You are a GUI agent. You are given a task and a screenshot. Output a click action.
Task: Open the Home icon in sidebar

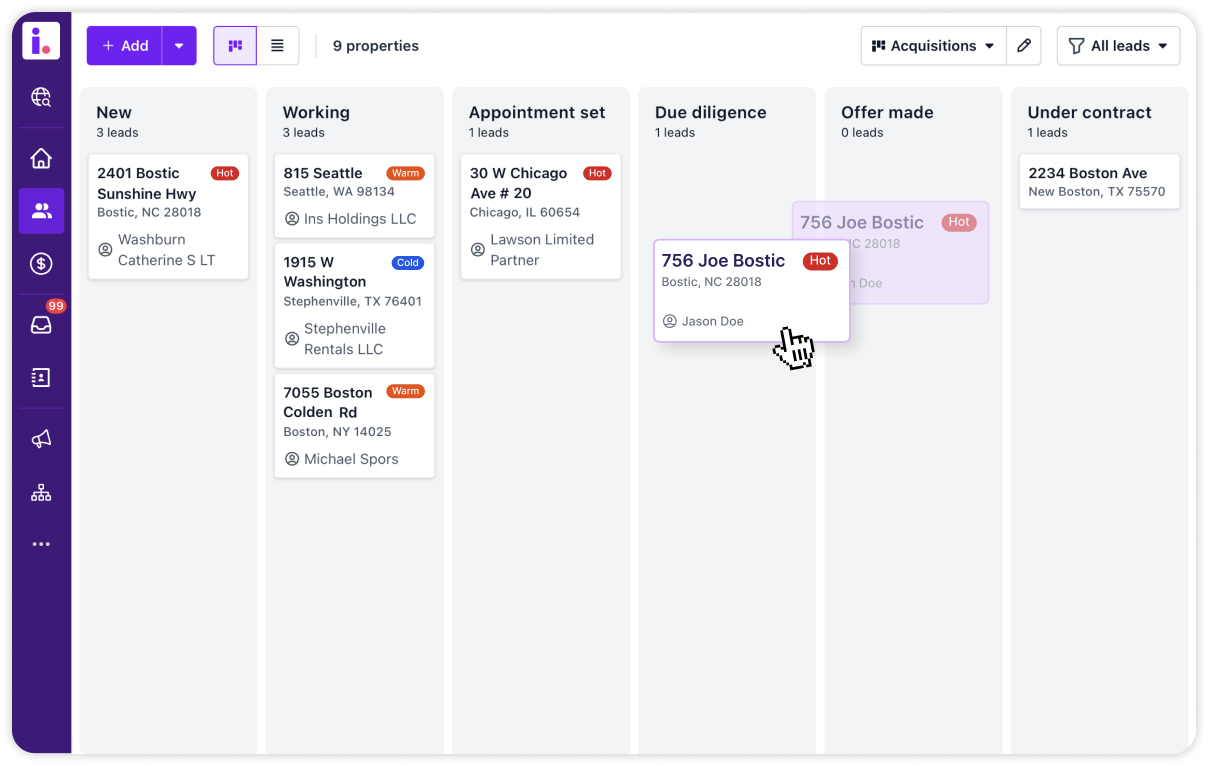(x=41, y=158)
